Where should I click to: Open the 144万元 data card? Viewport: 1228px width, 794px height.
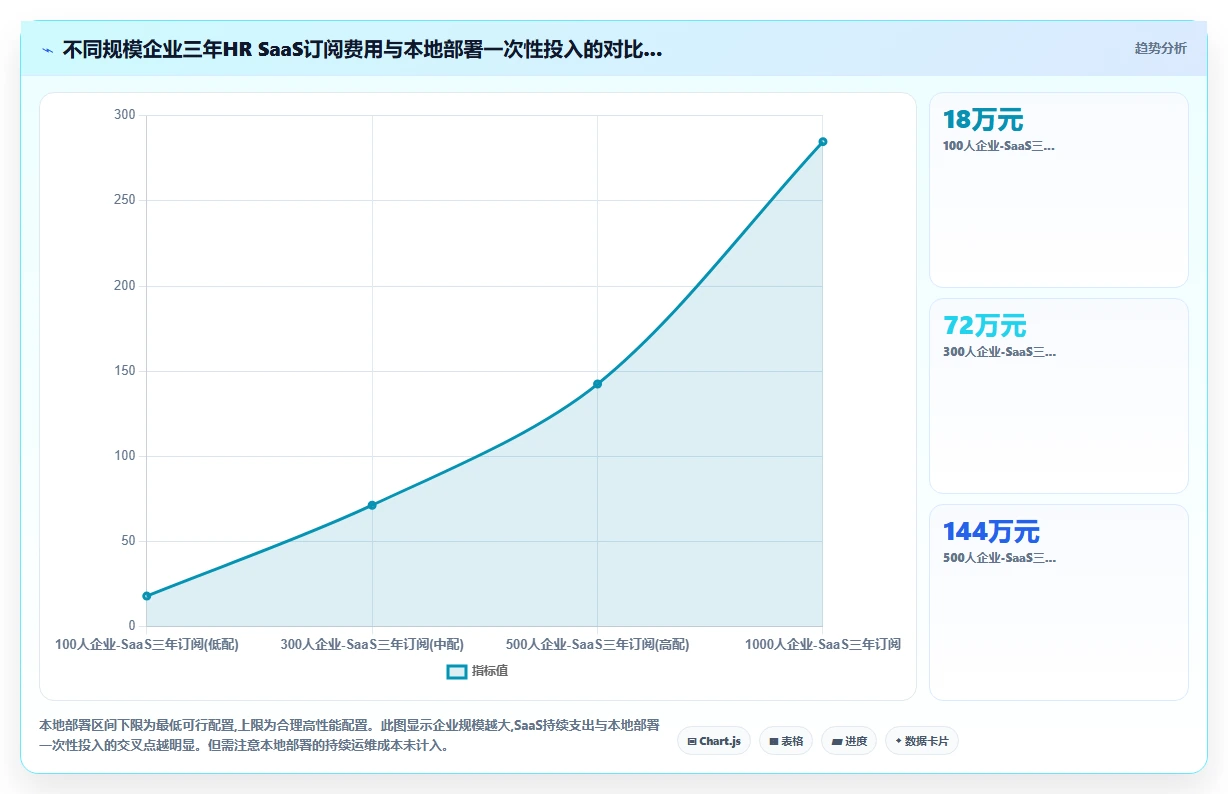coord(1059,602)
